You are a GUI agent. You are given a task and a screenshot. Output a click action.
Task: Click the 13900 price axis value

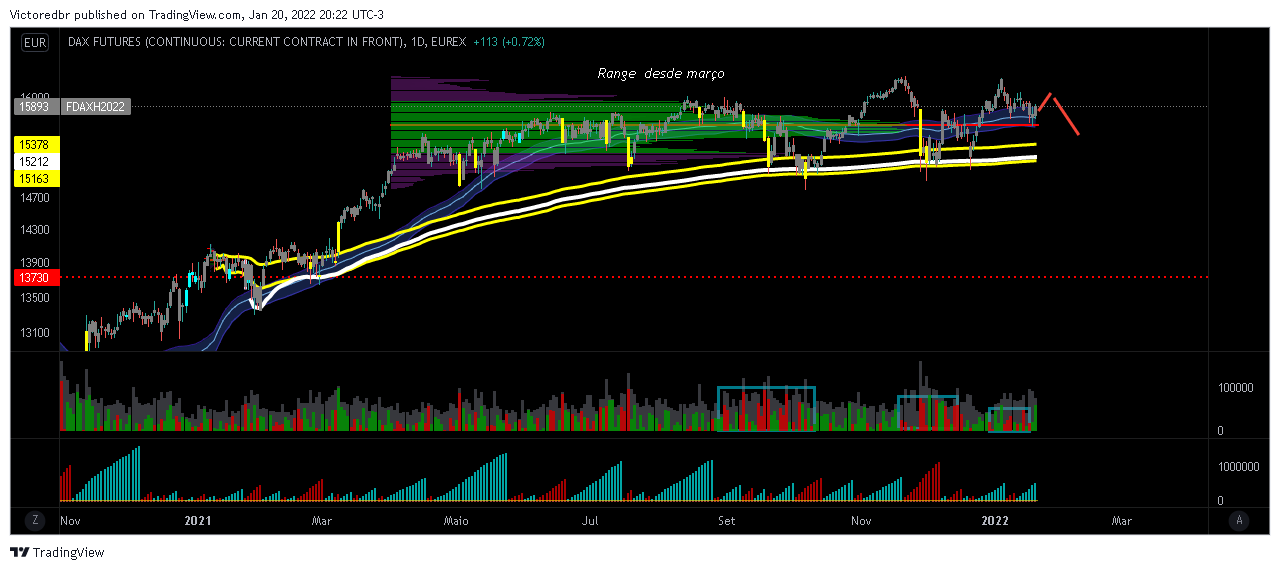(35, 262)
